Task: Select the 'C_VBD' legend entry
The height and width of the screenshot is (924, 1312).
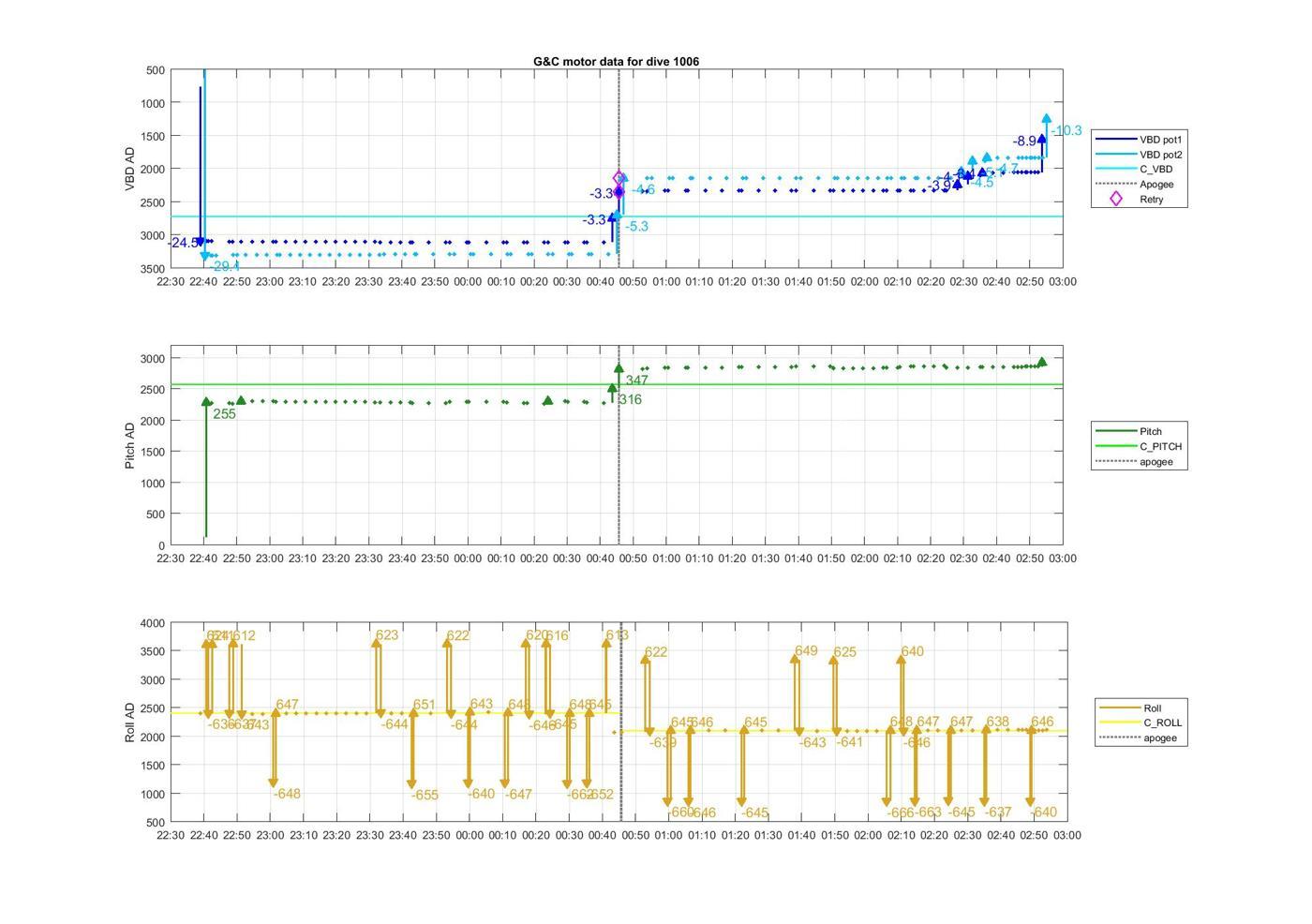Action: pos(1134,170)
